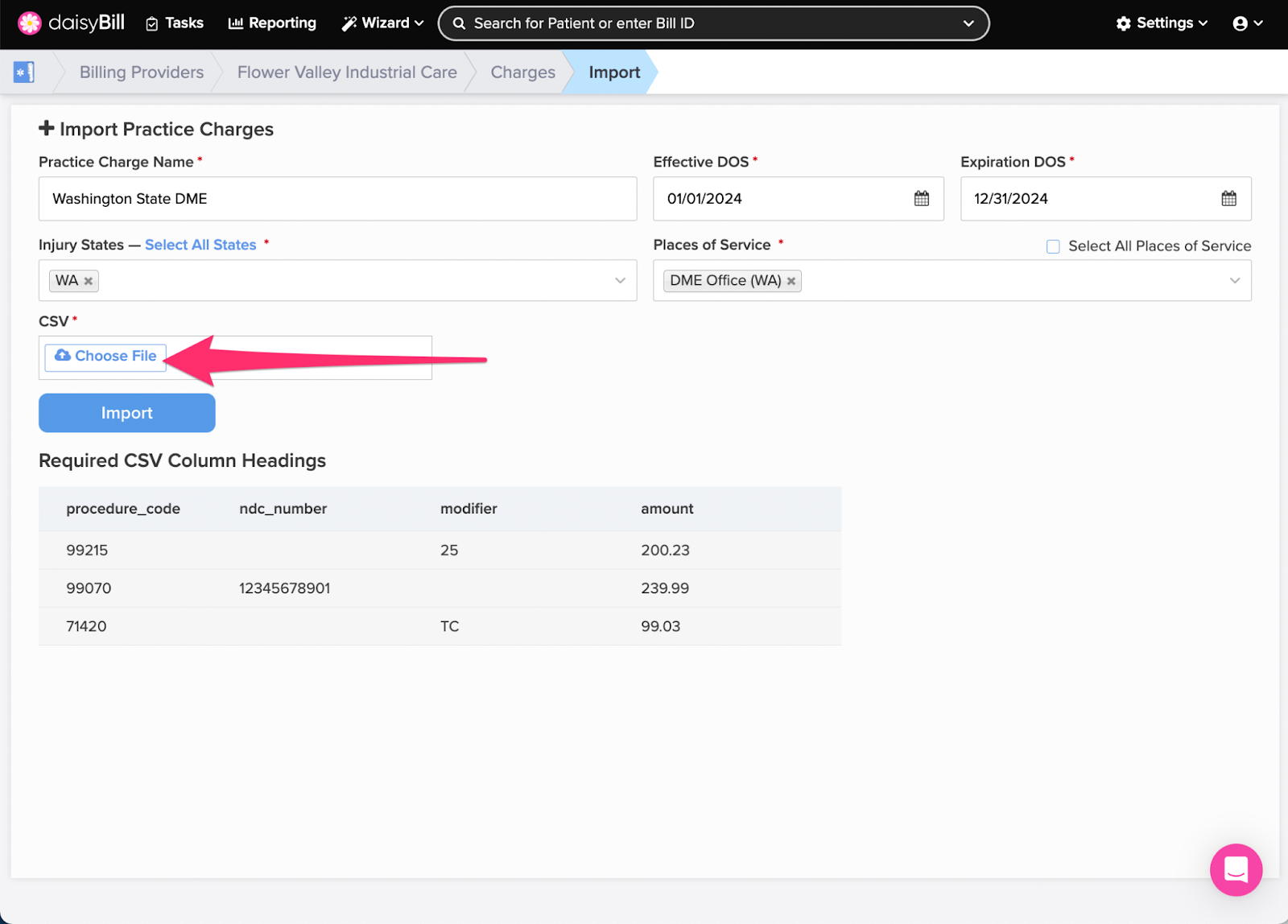Remove the WA state tag

click(x=89, y=281)
